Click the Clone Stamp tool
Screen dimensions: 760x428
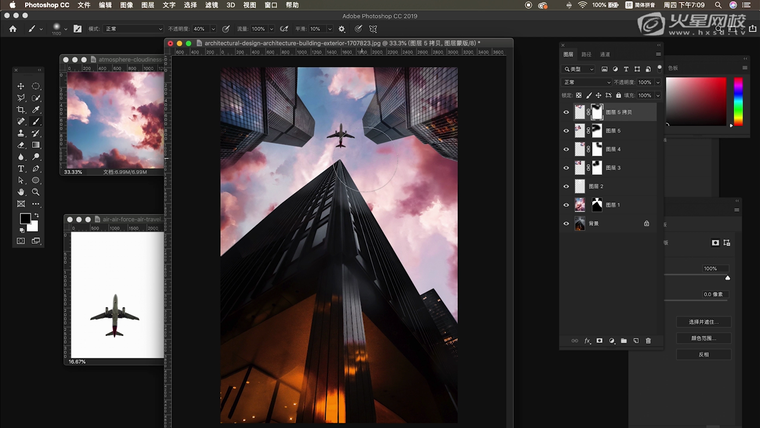21,132
